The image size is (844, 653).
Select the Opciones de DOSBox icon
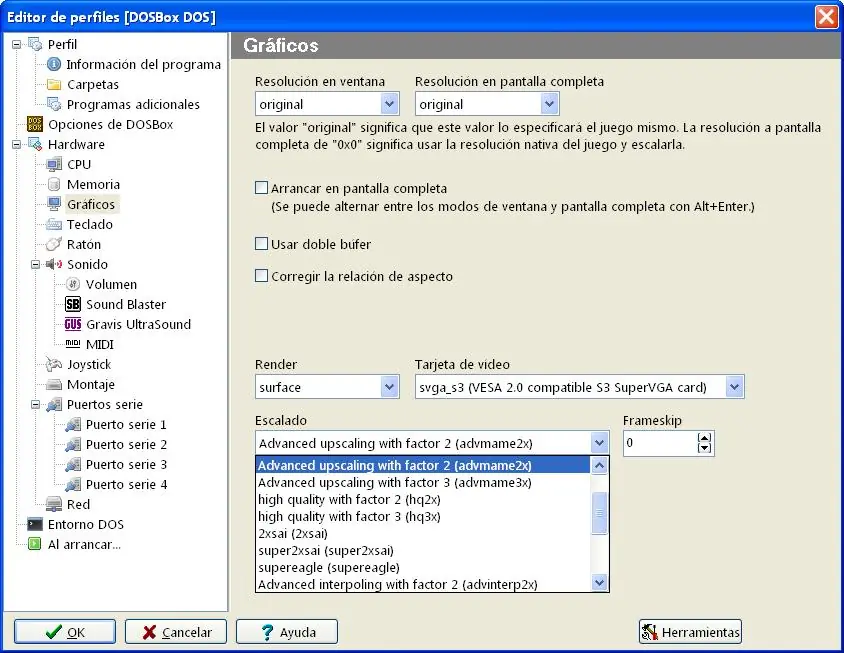[x=35, y=124]
